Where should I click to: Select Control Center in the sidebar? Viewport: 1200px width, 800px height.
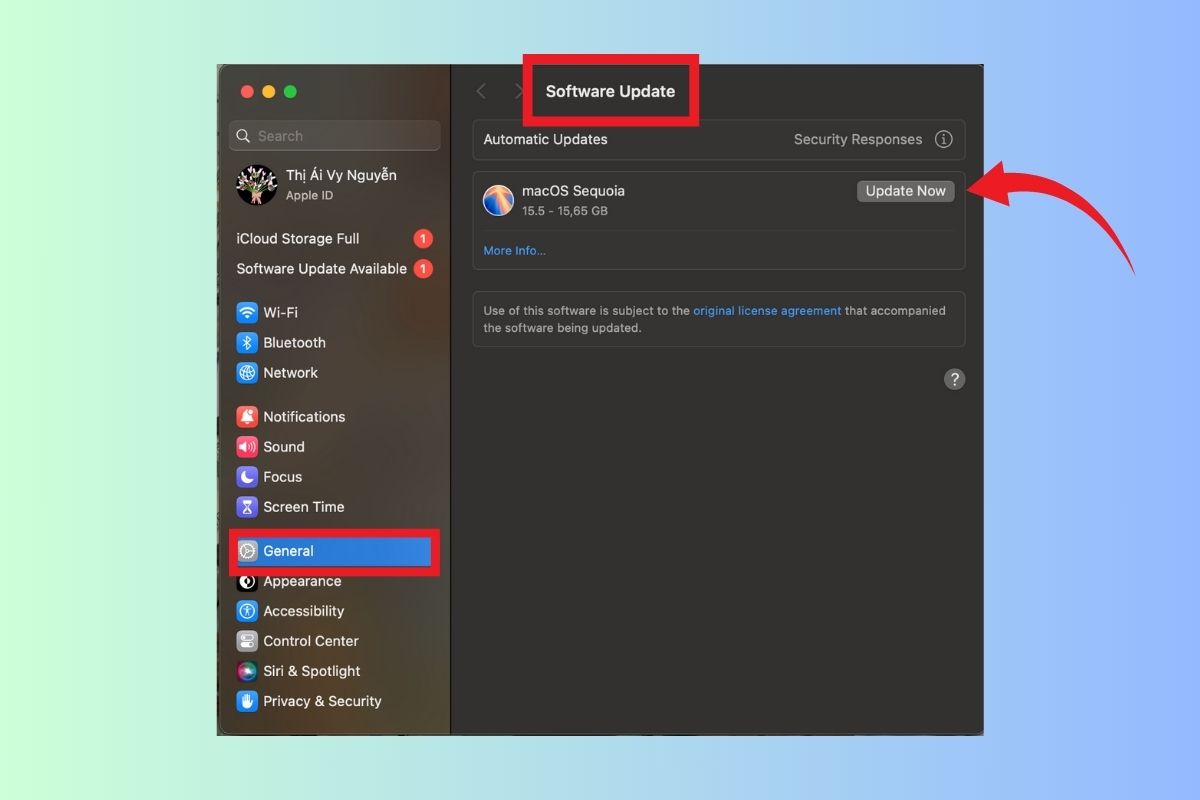pyautogui.click(x=335, y=641)
